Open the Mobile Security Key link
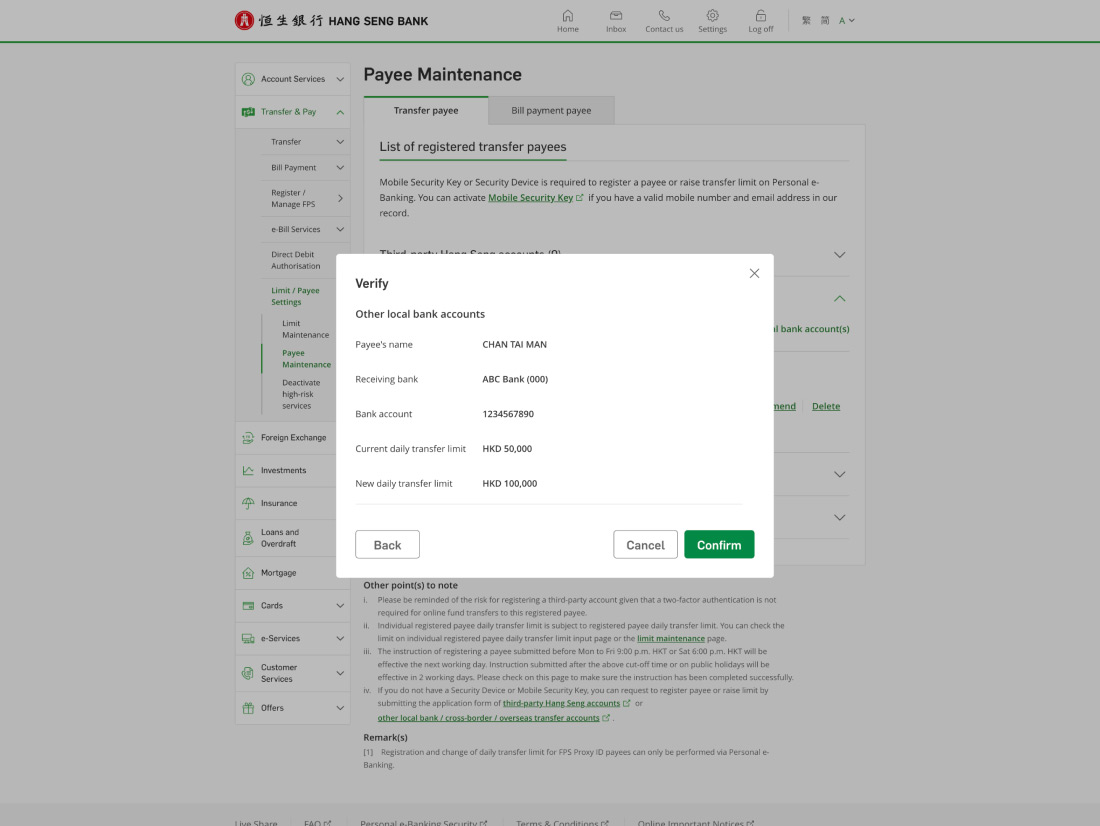Image resolution: width=1100 pixels, height=826 pixels. [x=530, y=198]
